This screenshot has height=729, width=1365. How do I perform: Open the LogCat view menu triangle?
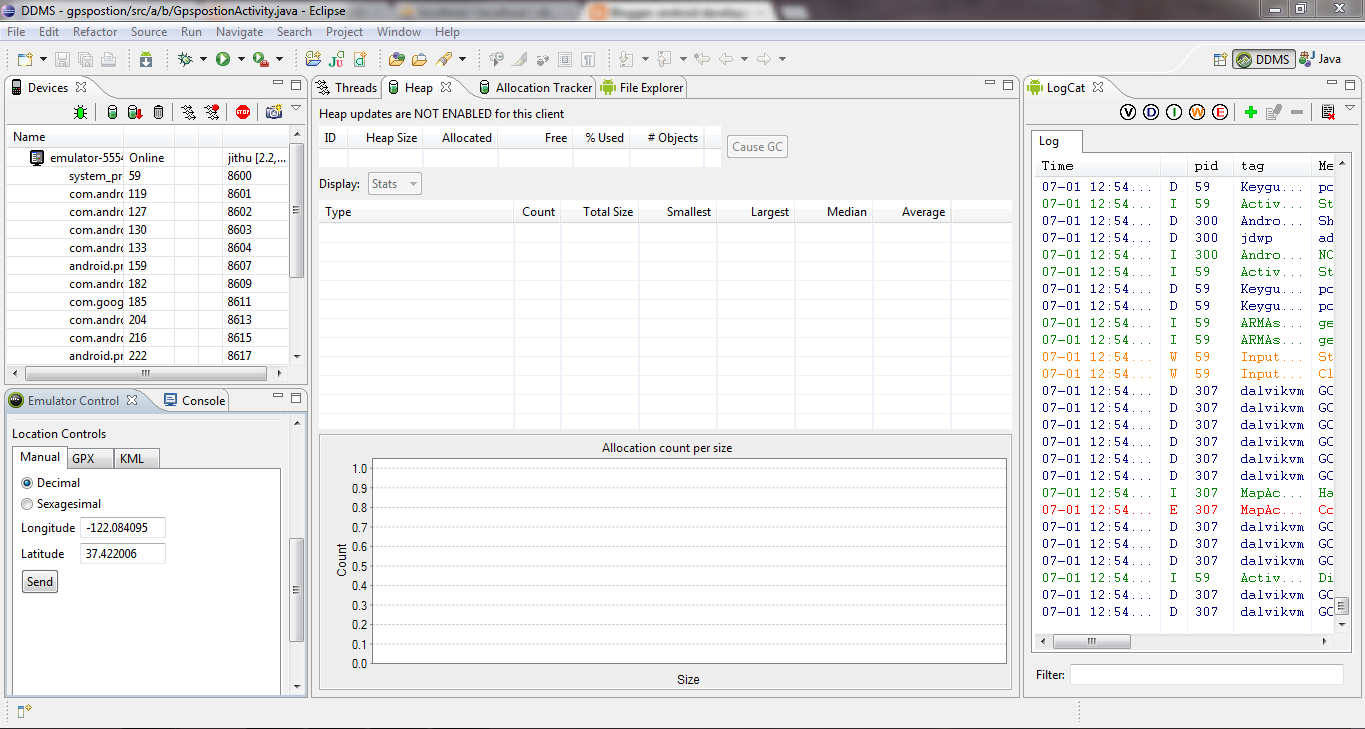pyautogui.click(x=1350, y=109)
